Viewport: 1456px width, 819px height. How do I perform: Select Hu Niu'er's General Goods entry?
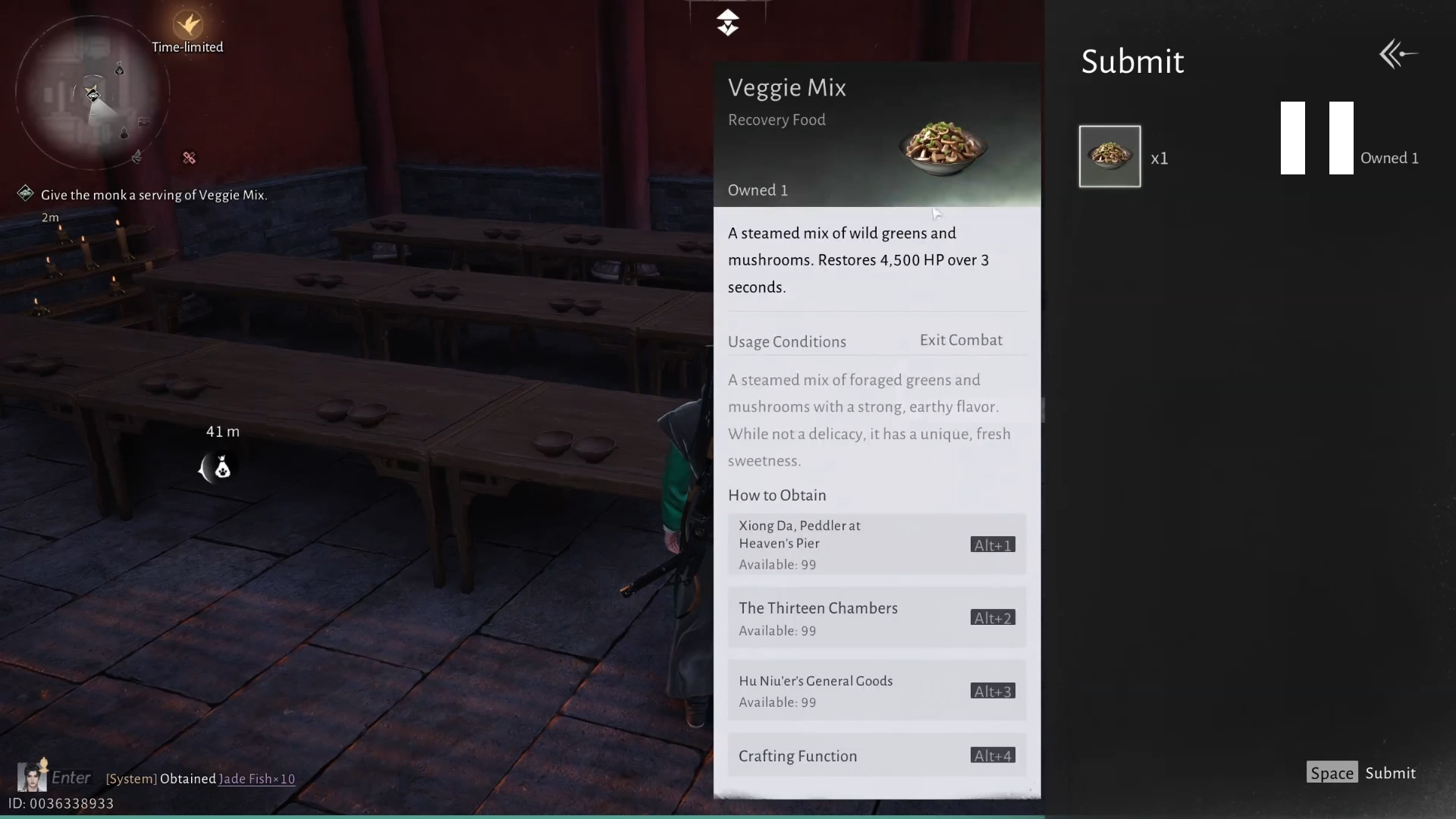click(x=877, y=690)
